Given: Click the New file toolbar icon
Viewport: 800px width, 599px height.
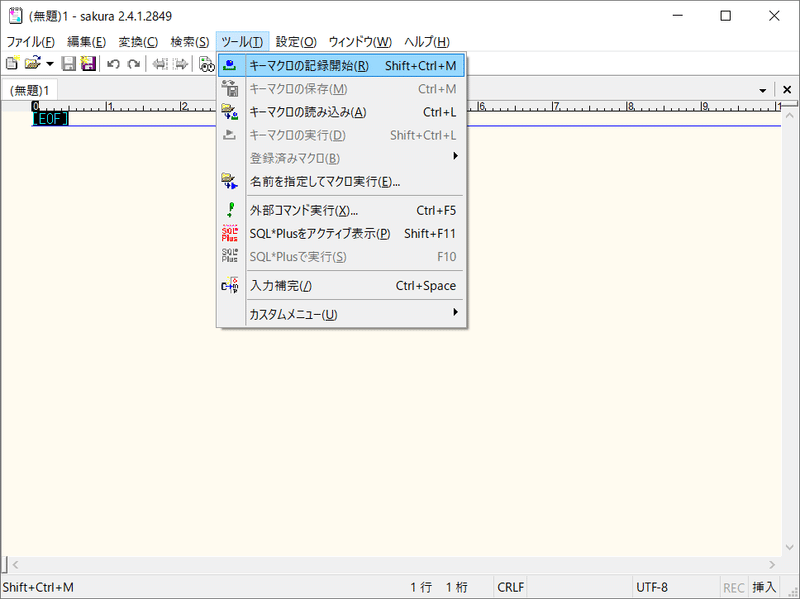Looking at the screenshot, I should point(12,63).
